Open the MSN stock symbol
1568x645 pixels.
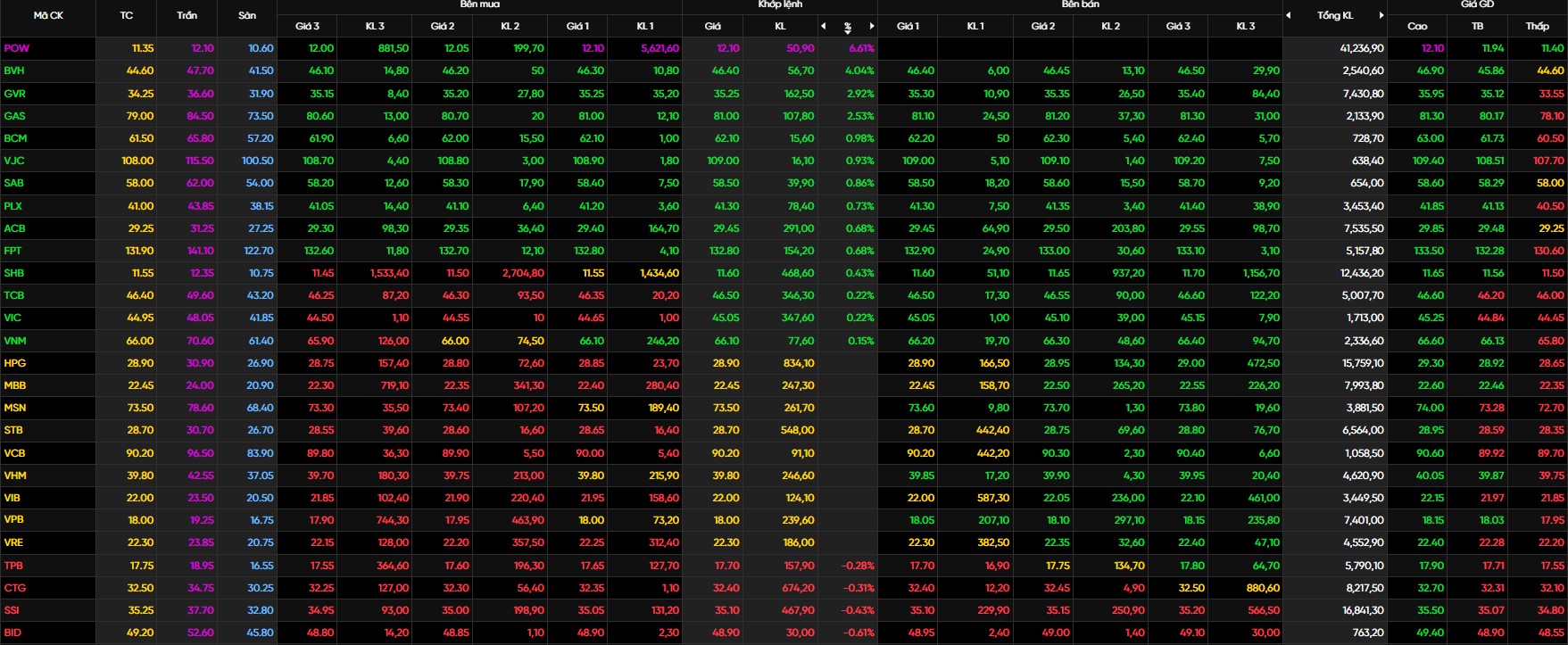15,408
